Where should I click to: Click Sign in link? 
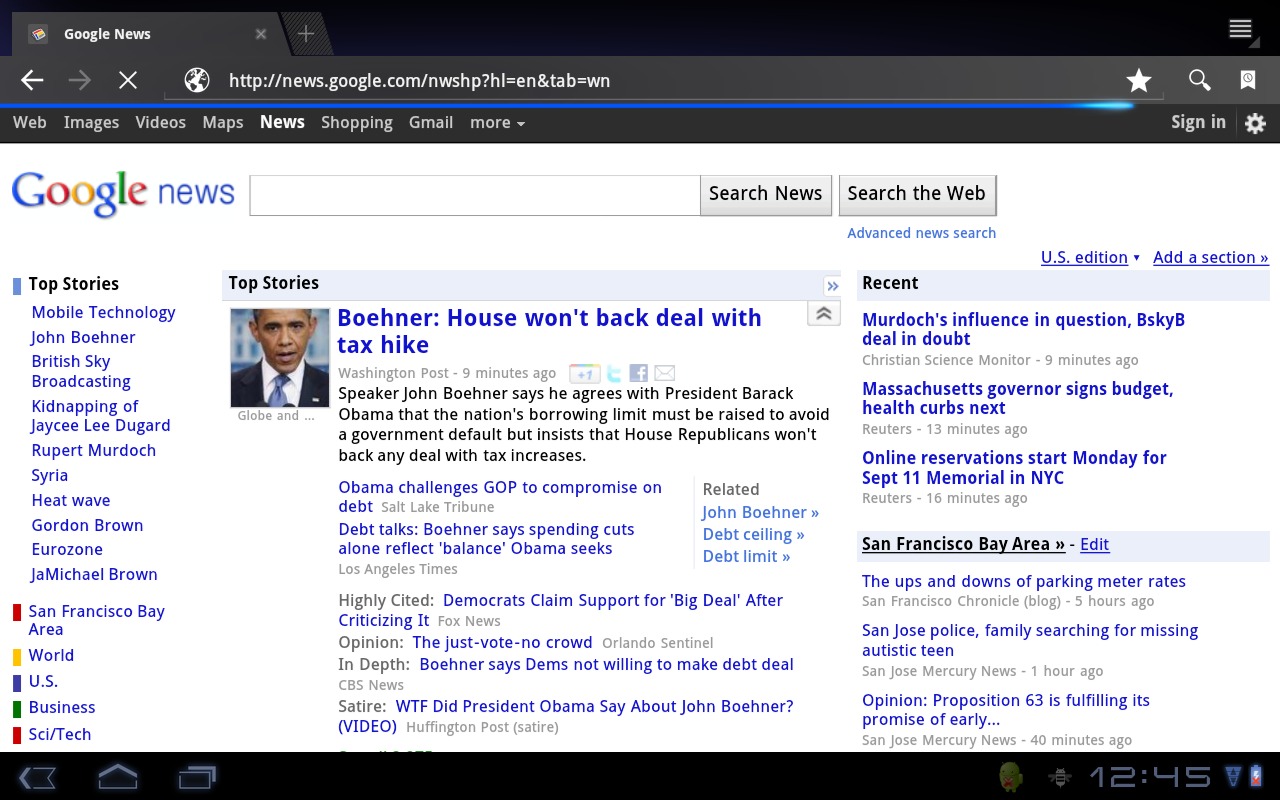tap(1198, 122)
